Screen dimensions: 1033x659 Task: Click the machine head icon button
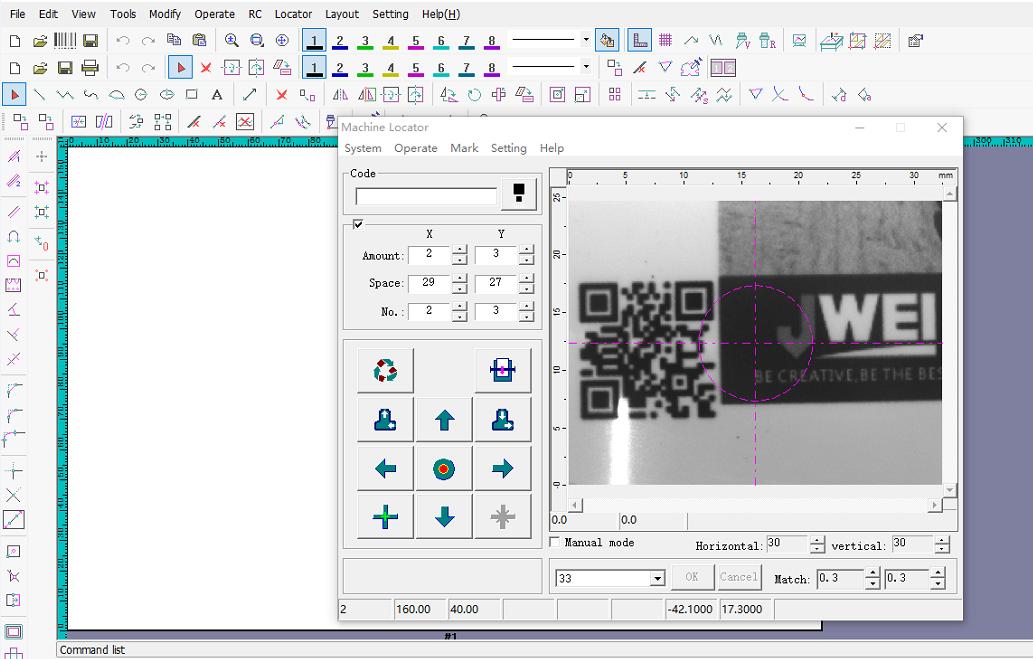tap(503, 370)
